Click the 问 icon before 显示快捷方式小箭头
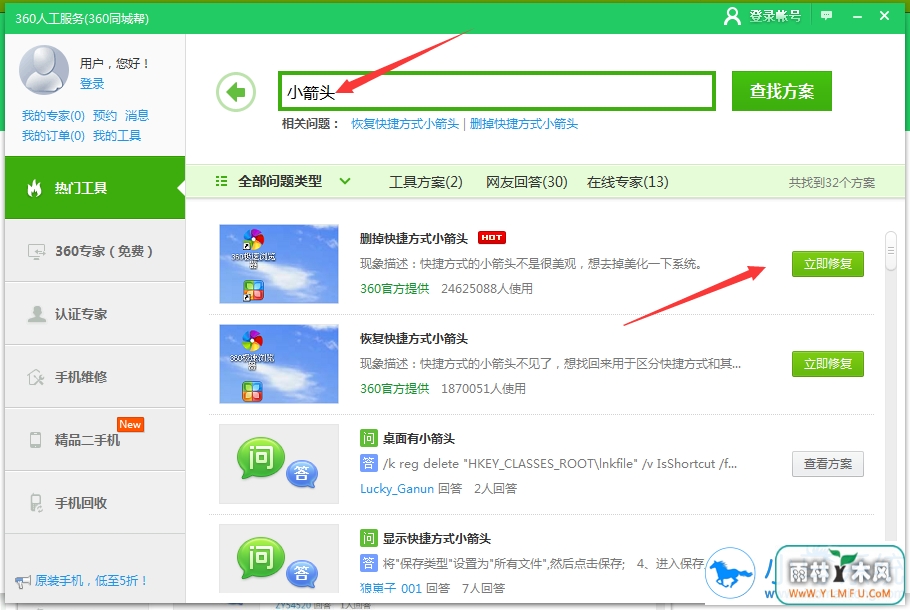Screen dimensions: 910x610 tap(369, 538)
